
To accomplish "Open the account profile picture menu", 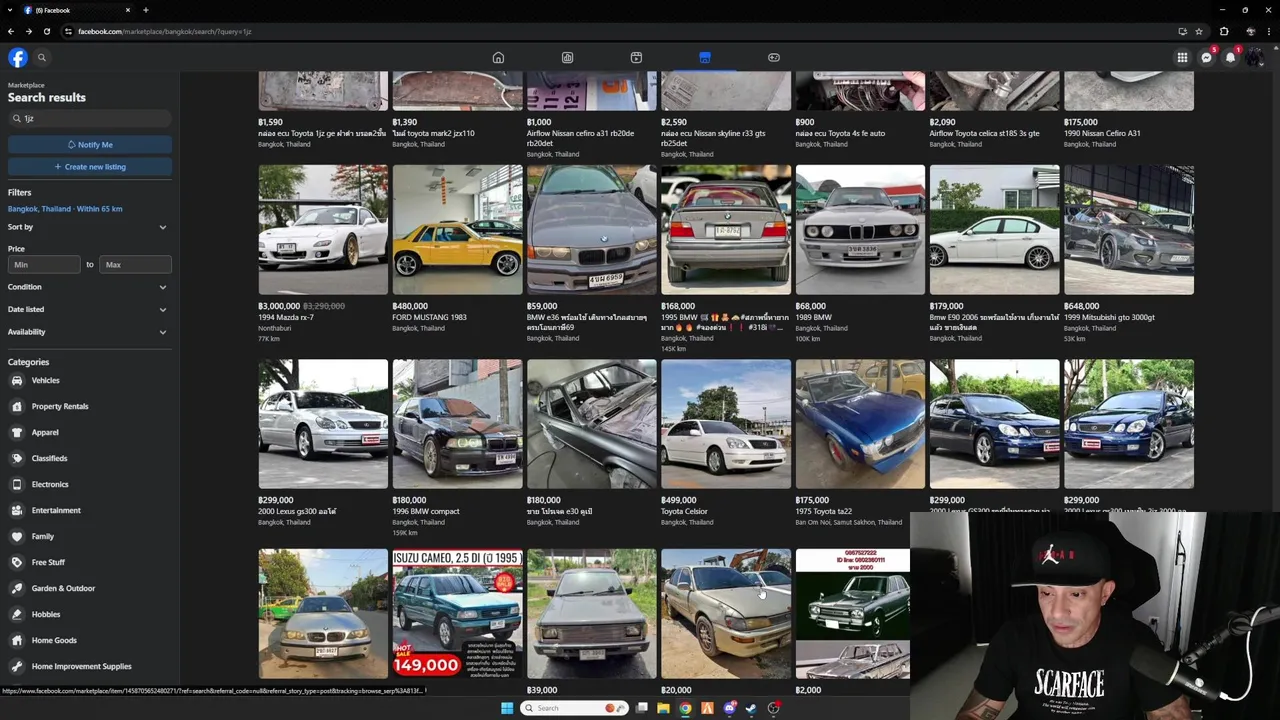I will click(x=1254, y=57).
